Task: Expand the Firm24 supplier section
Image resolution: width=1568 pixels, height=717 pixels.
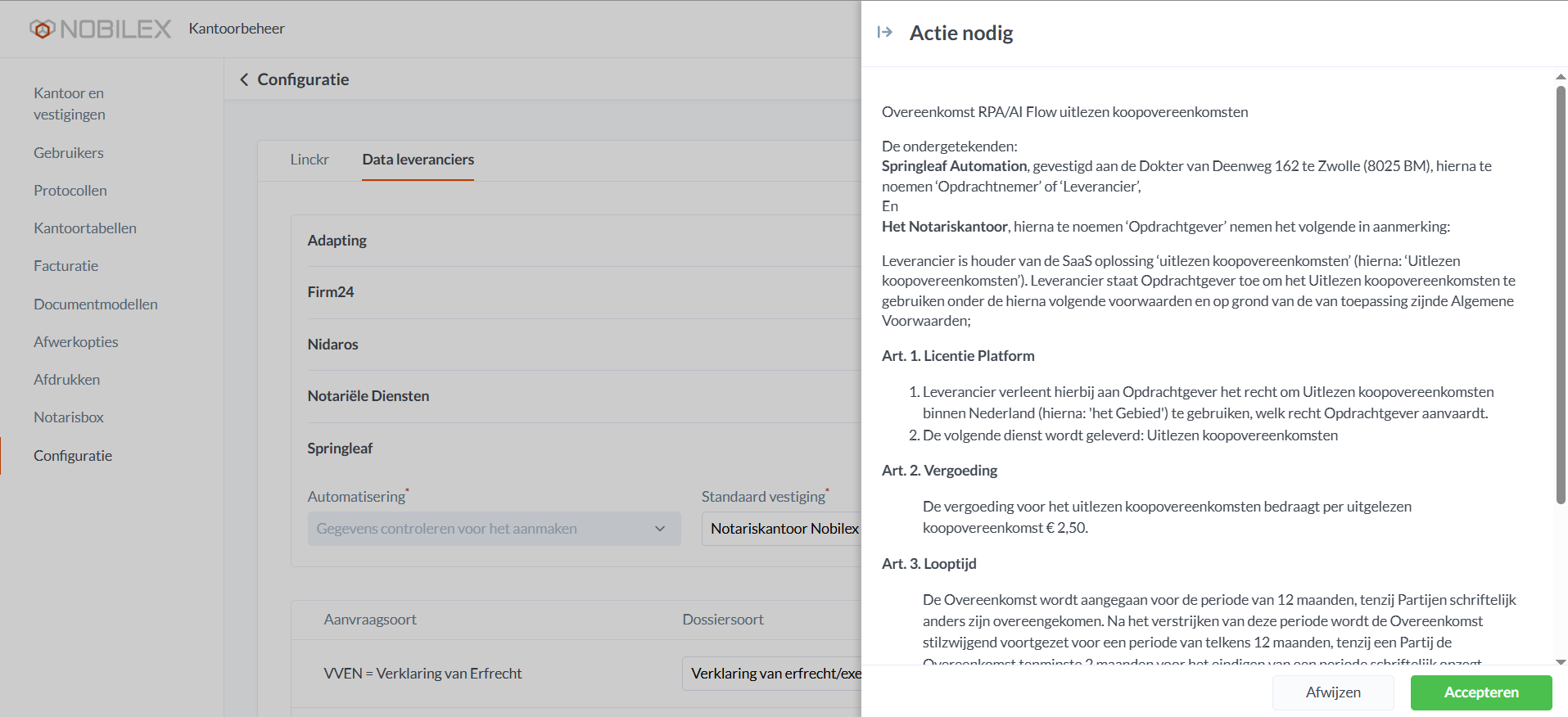Action: [331, 292]
